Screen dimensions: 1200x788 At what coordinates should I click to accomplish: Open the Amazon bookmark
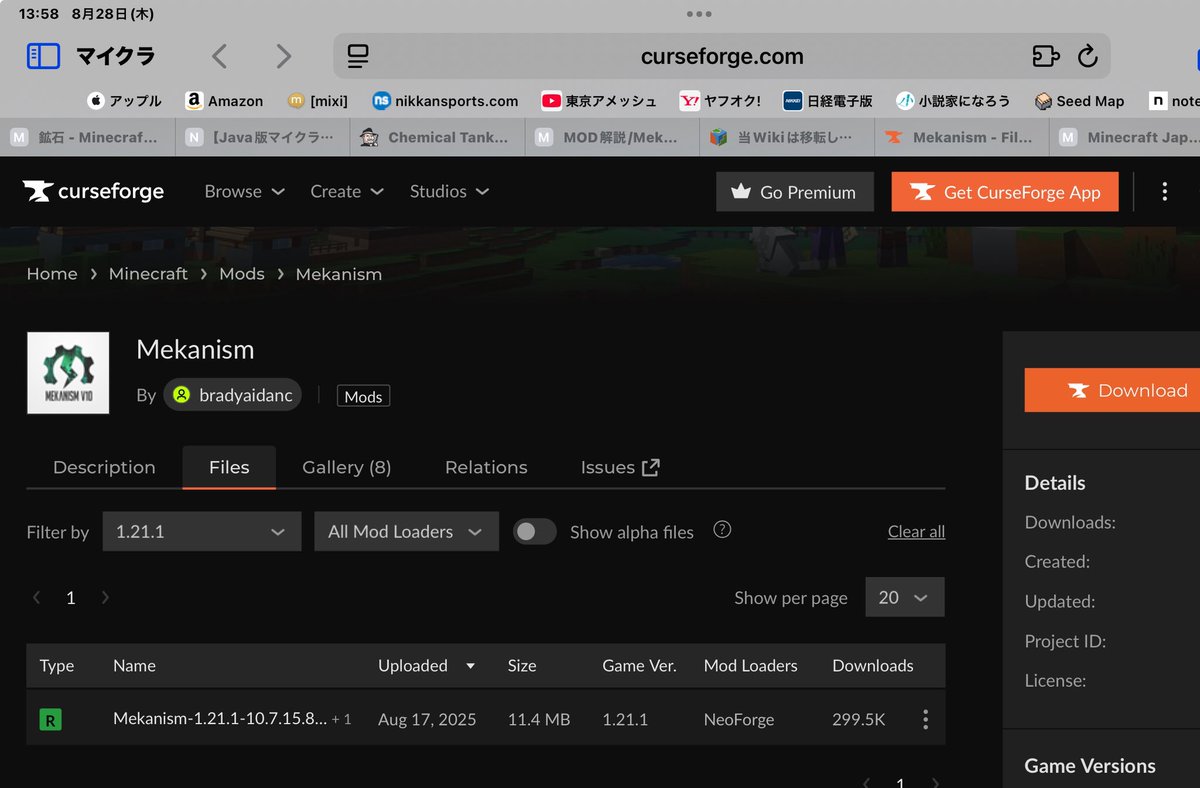[x=224, y=101]
